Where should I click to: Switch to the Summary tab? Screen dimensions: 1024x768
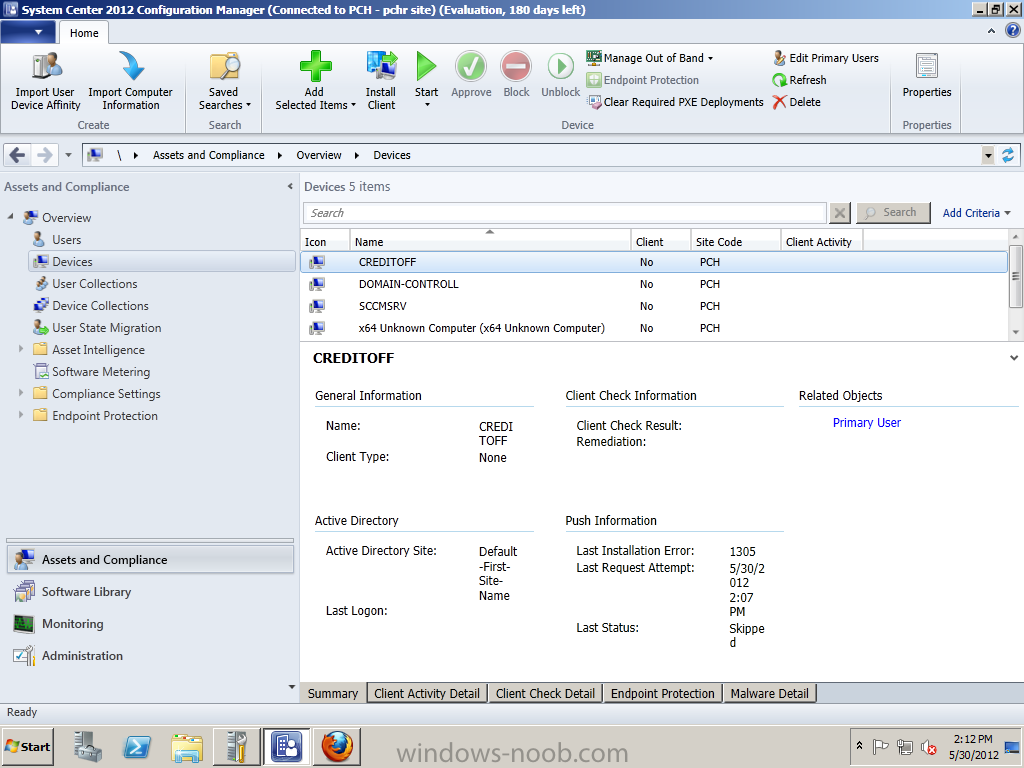click(x=333, y=694)
